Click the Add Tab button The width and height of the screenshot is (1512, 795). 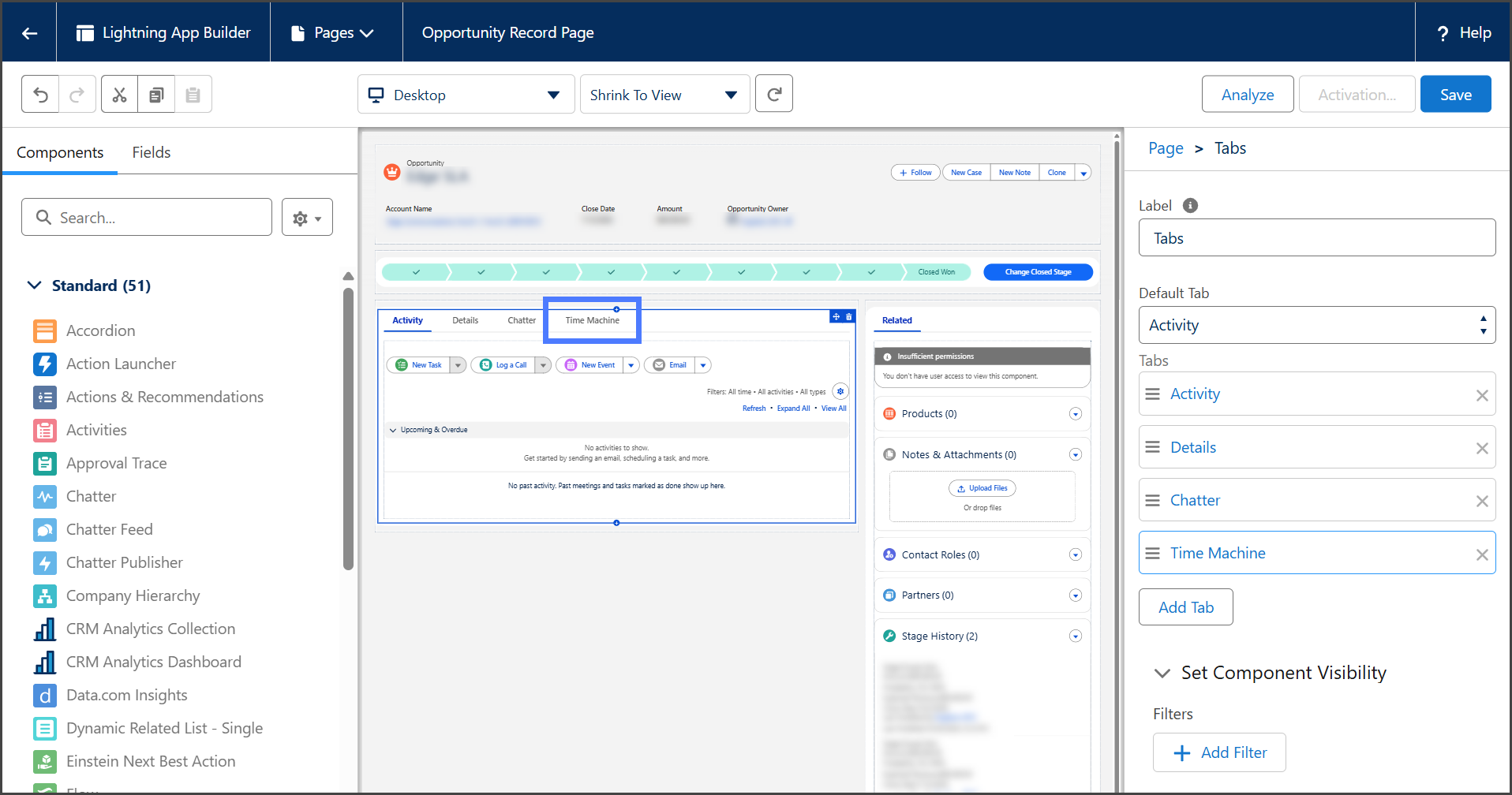(1185, 607)
